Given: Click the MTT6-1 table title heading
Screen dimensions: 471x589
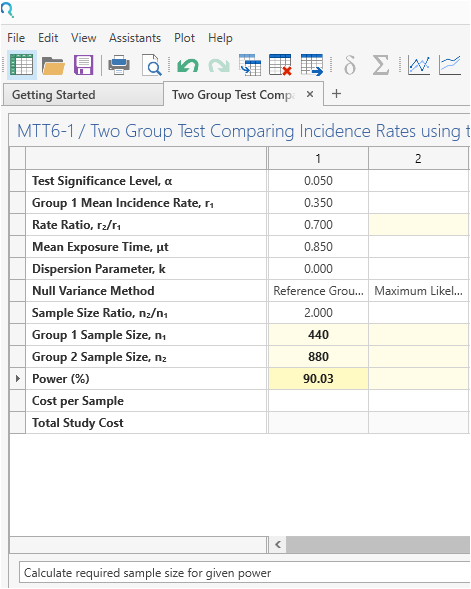Looking at the screenshot, I should [243, 131].
